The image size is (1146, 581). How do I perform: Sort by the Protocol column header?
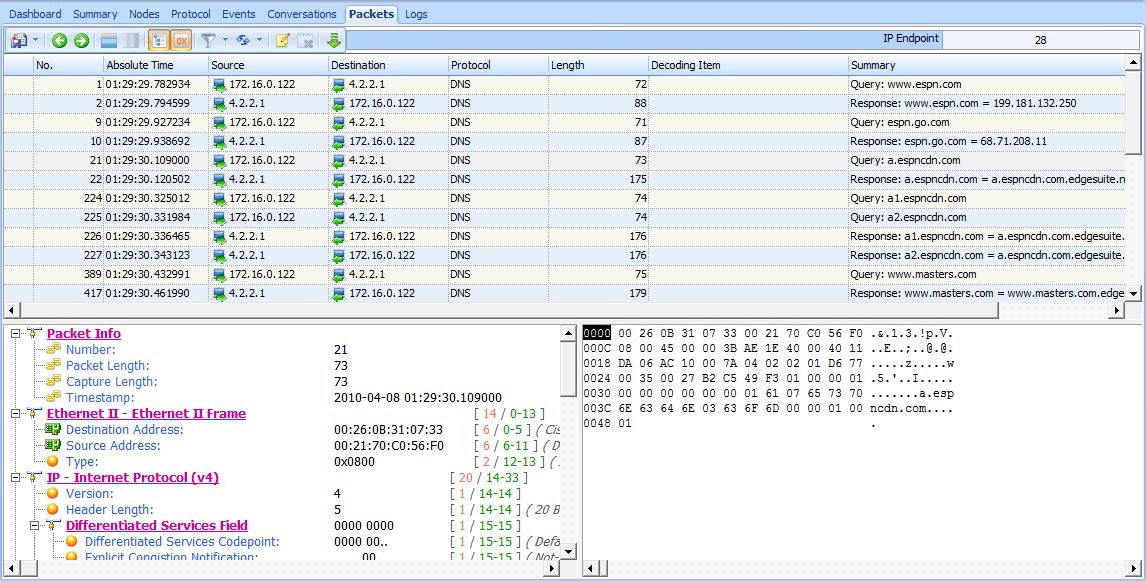pos(498,65)
